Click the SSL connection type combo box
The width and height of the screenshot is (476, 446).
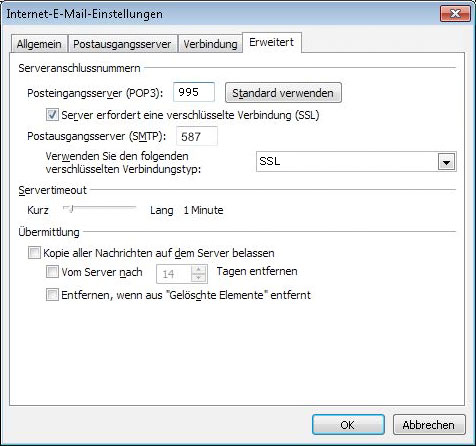tap(356, 162)
